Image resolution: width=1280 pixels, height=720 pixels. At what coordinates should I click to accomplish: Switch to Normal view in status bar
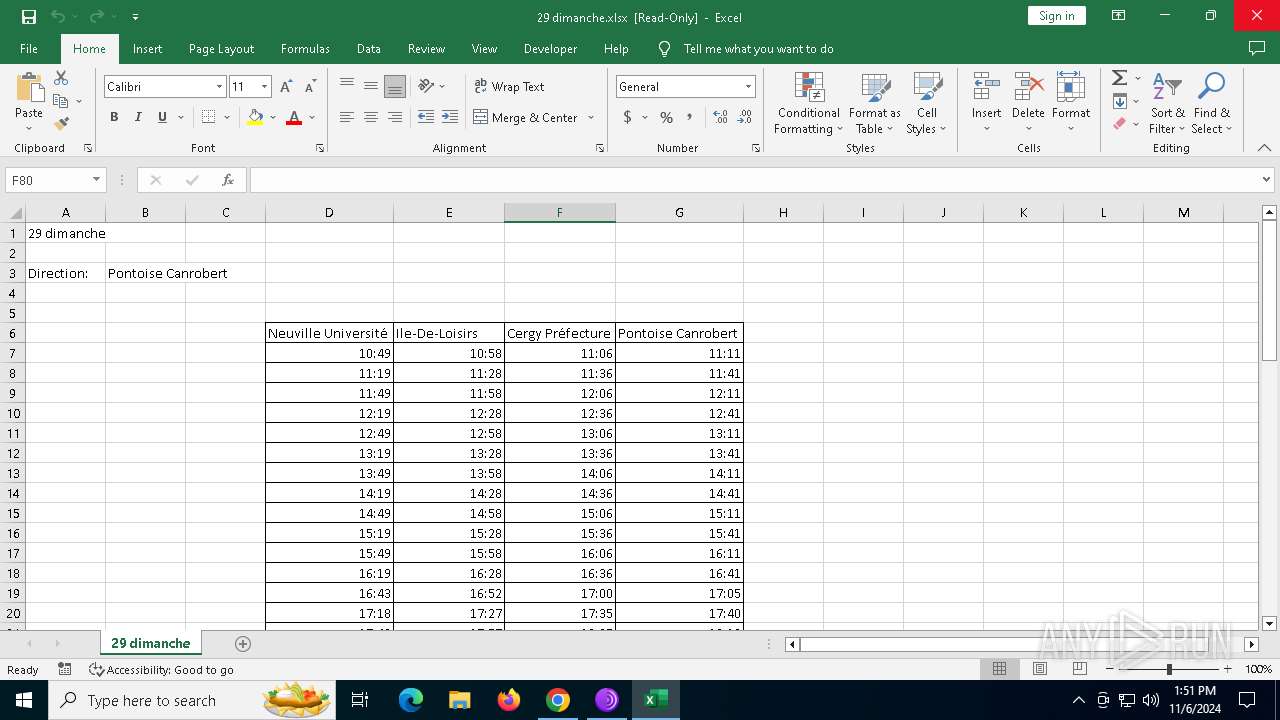point(999,669)
